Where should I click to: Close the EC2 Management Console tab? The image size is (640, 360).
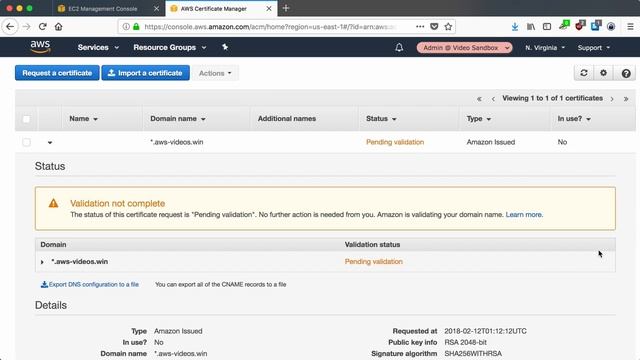click(x=156, y=9)
